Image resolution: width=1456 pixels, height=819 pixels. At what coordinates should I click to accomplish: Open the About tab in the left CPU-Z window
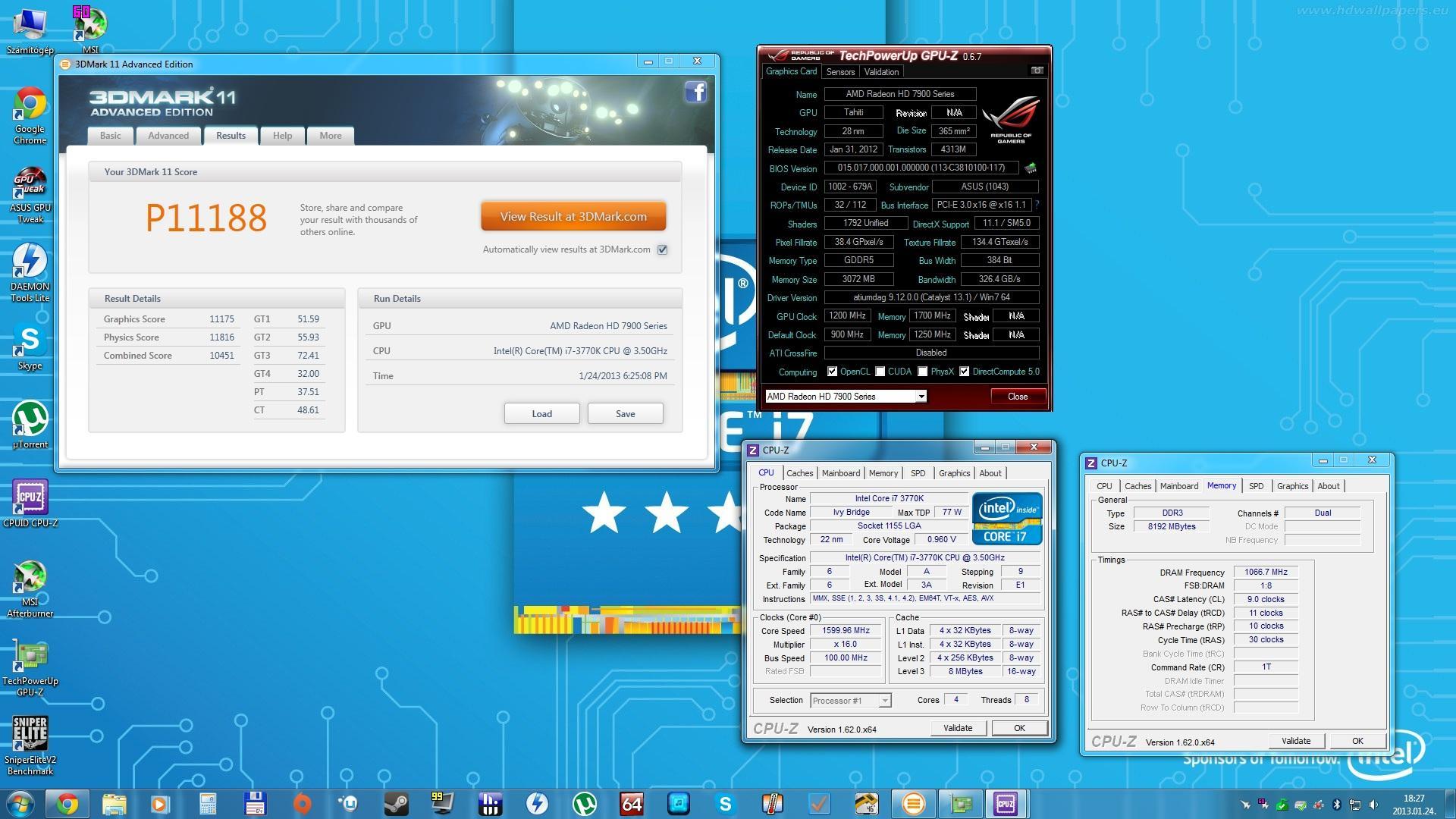coord(990,473)
